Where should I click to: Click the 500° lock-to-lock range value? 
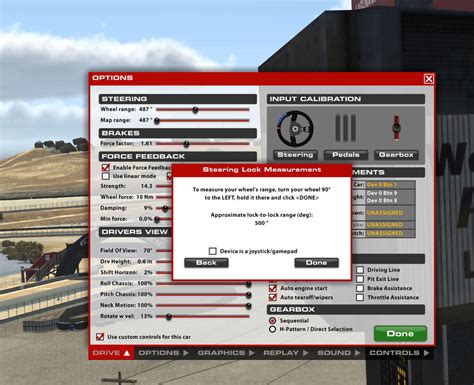pos(261,223)
